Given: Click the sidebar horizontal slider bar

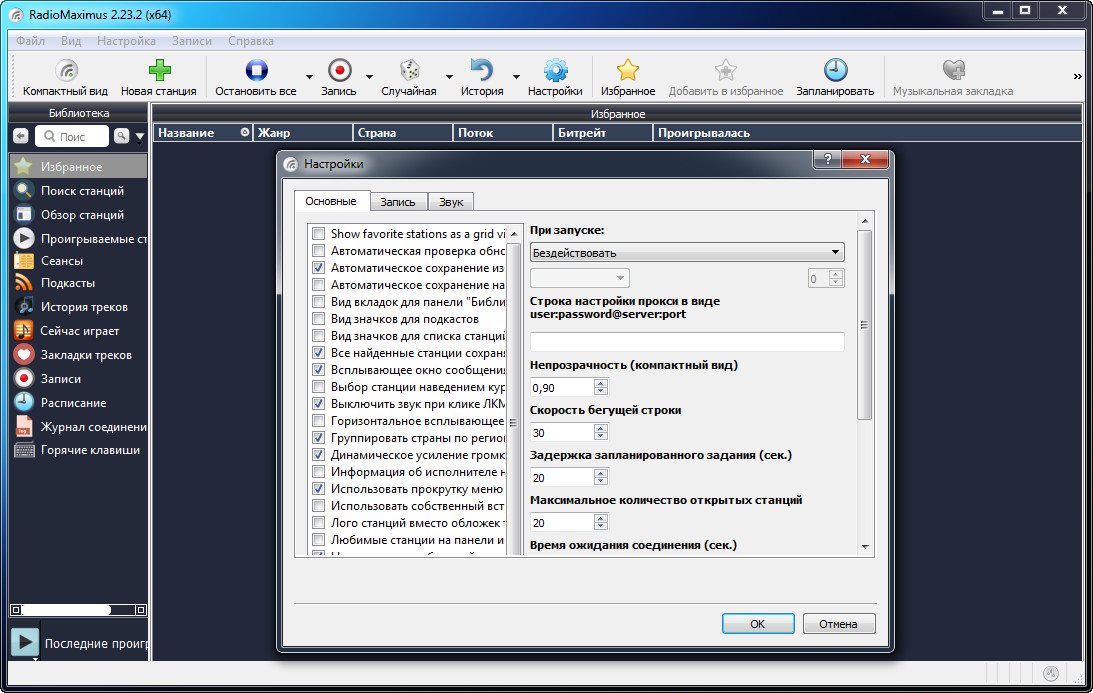Looking at the screenshot, I should click(78, 610).
